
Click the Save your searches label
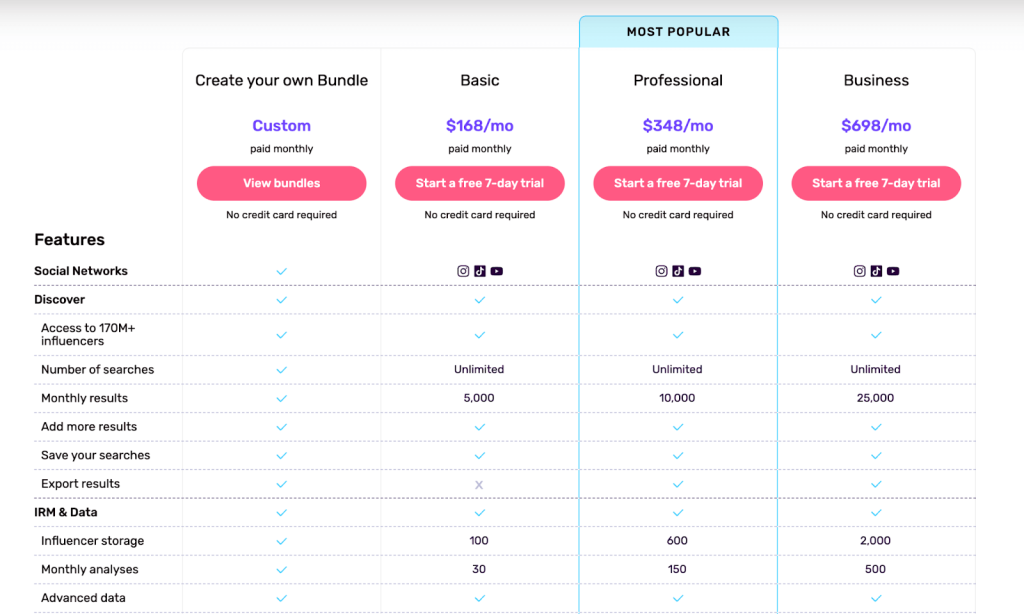tap(95, 455)
